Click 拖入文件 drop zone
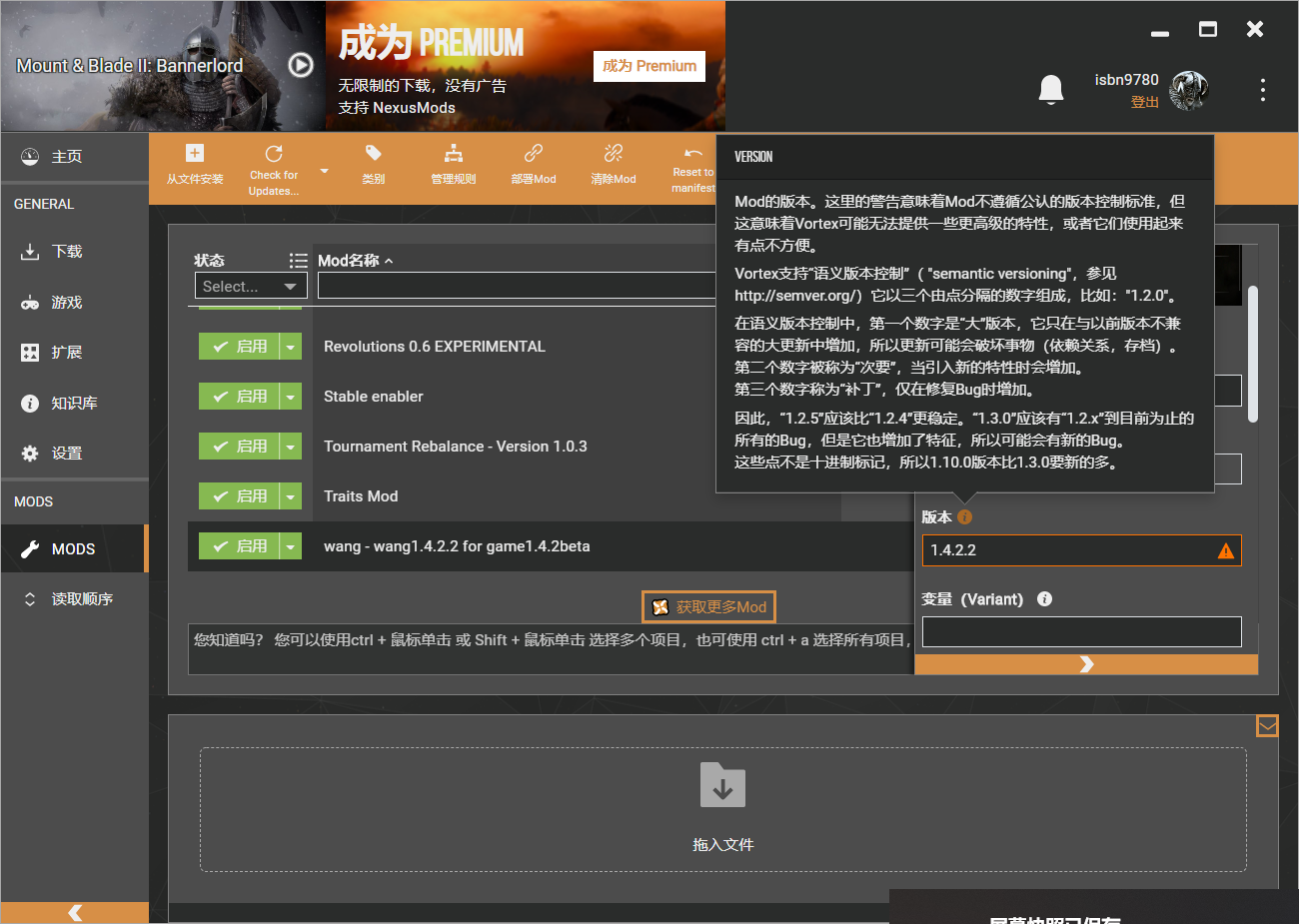 (x=723, y=809)
